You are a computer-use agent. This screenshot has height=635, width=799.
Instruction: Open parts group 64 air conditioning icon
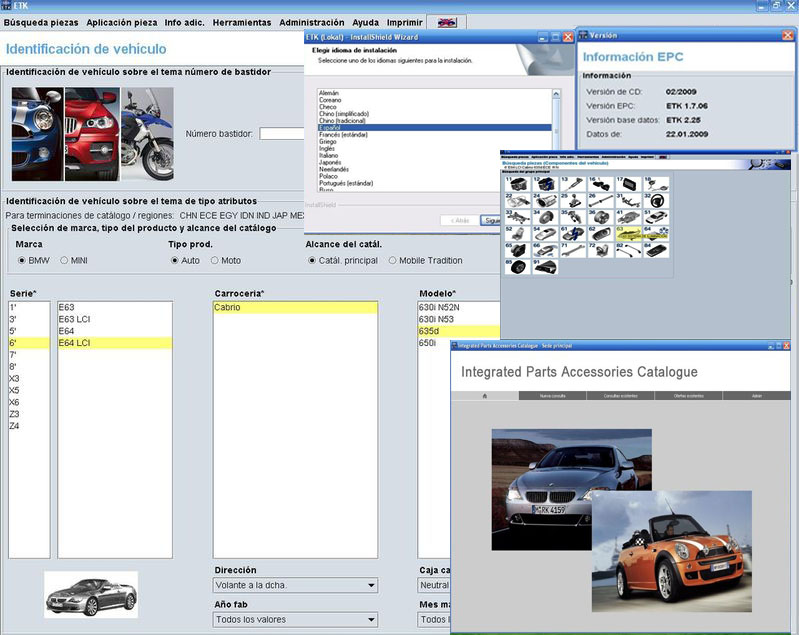(656, 234)
